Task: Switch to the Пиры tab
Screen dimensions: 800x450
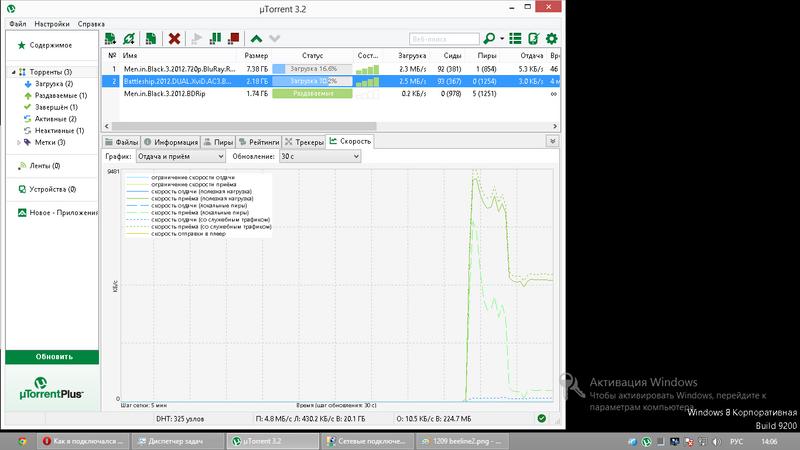Action: pos(218,142)
